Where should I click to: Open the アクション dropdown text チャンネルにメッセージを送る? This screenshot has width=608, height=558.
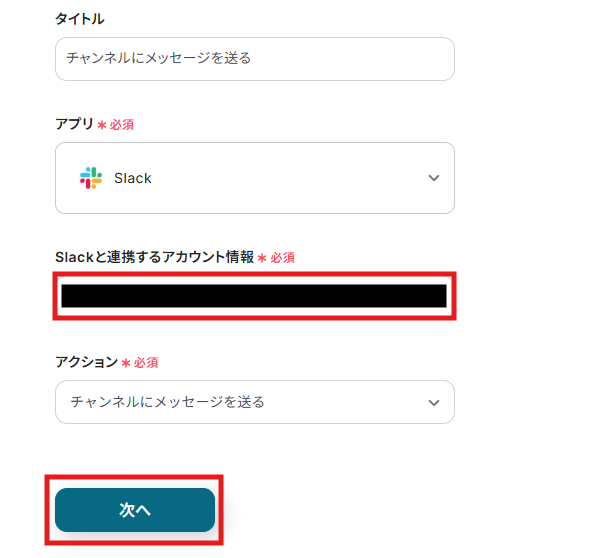point(168,402)
